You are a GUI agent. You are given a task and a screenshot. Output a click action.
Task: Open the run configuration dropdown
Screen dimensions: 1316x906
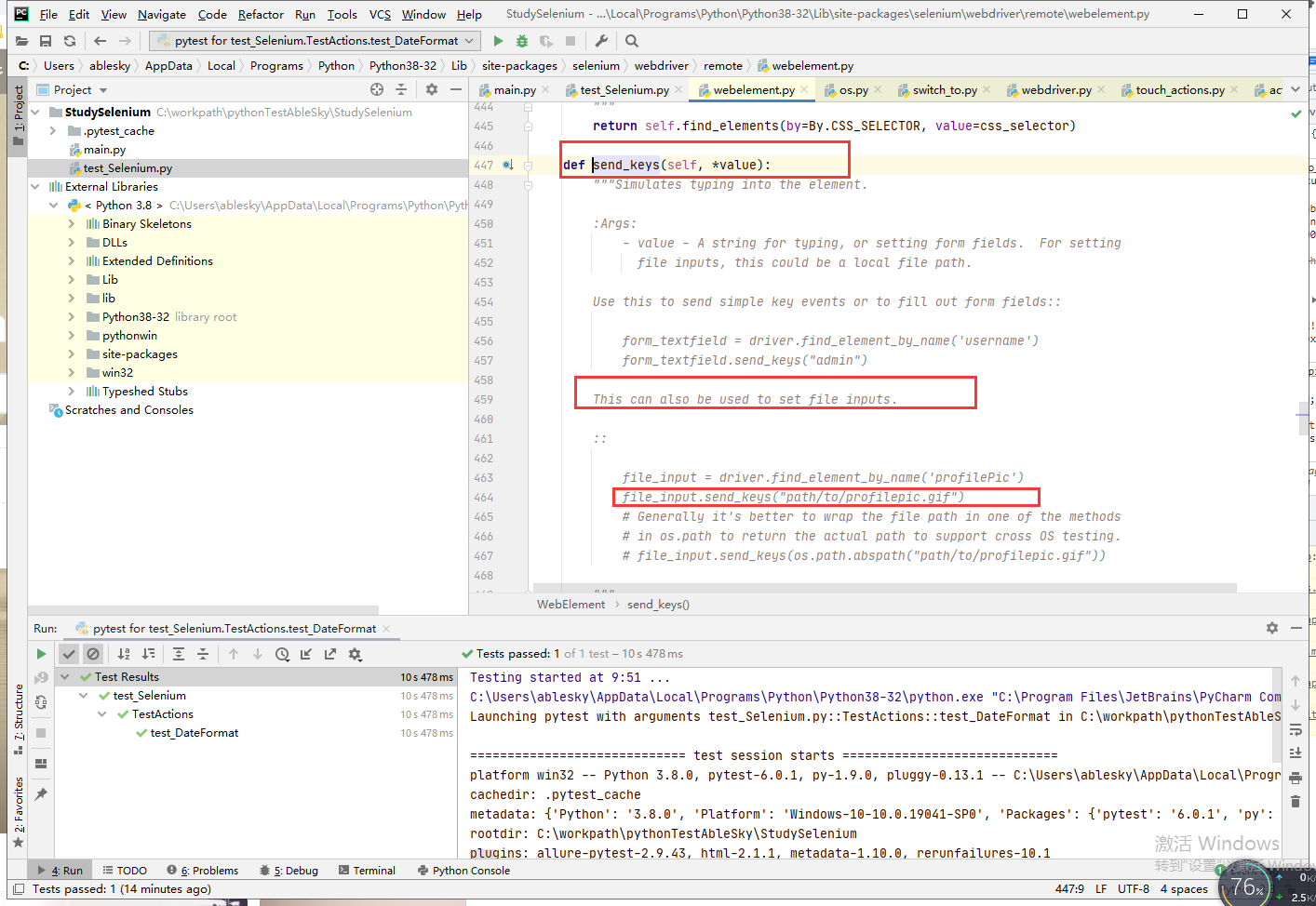316,41
